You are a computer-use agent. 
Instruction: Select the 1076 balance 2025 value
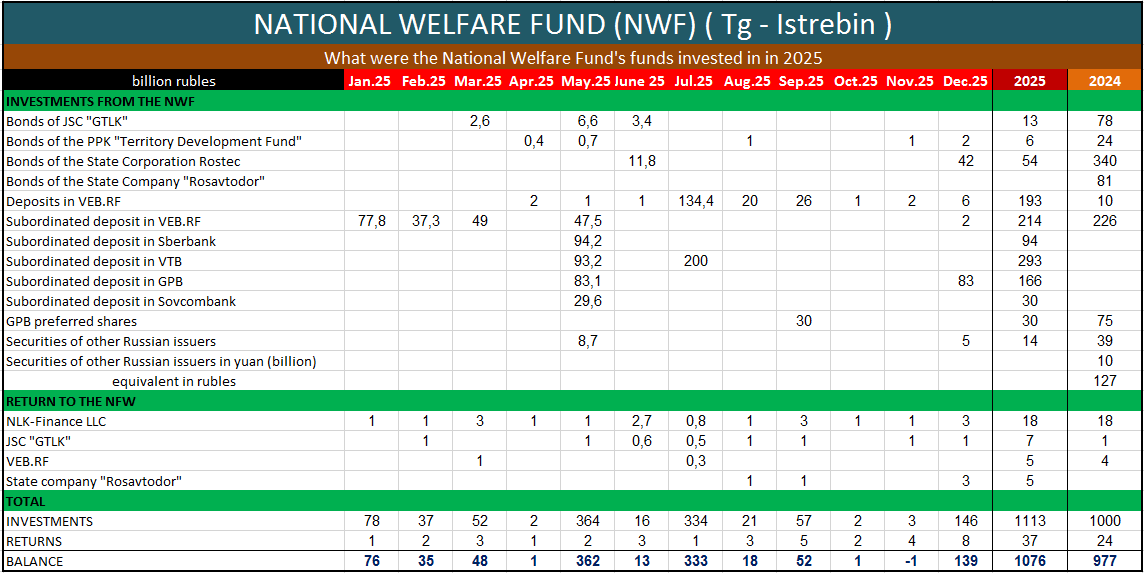(x=1031, y=561)
